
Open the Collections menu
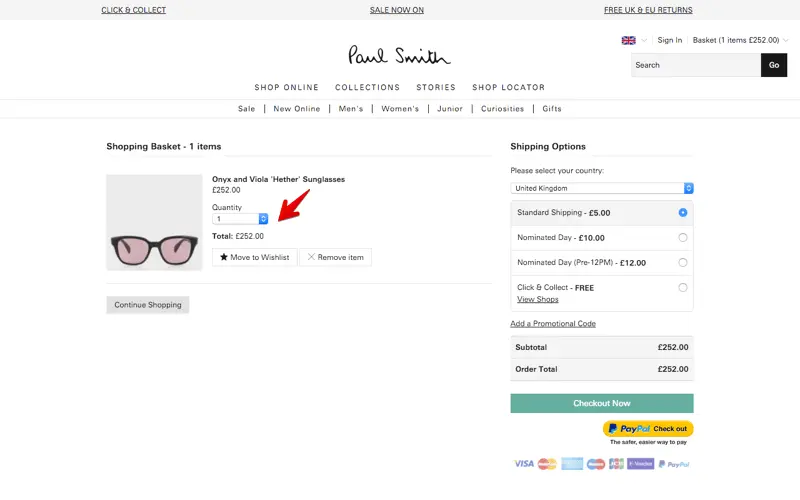pyautogui.click(x=367, y=87)
